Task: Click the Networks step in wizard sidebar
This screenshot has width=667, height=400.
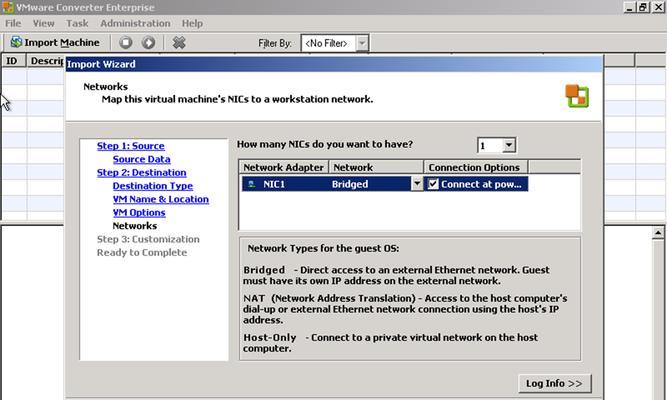Action: 135,226
